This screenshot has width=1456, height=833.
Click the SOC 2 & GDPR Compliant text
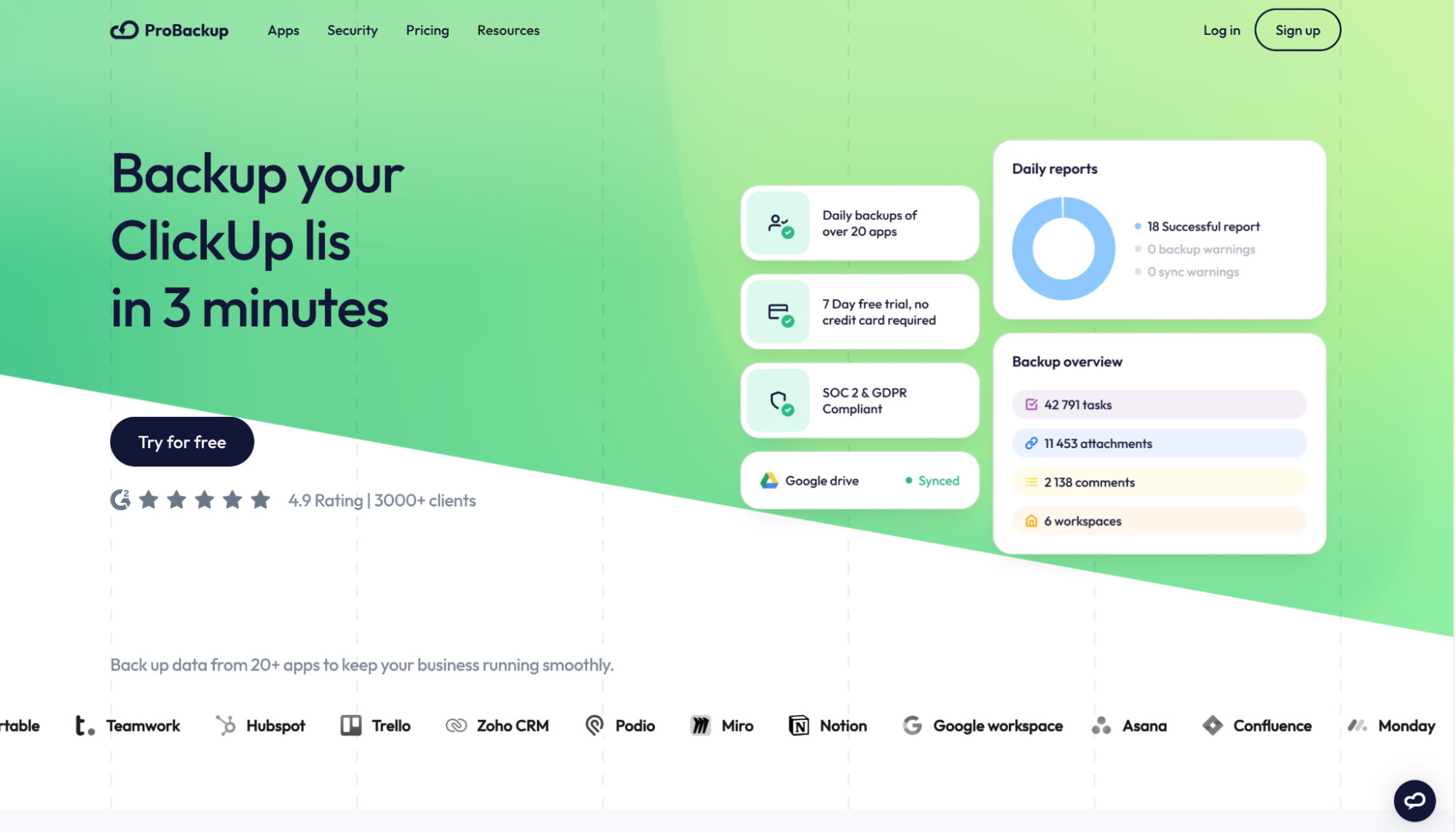865,401
